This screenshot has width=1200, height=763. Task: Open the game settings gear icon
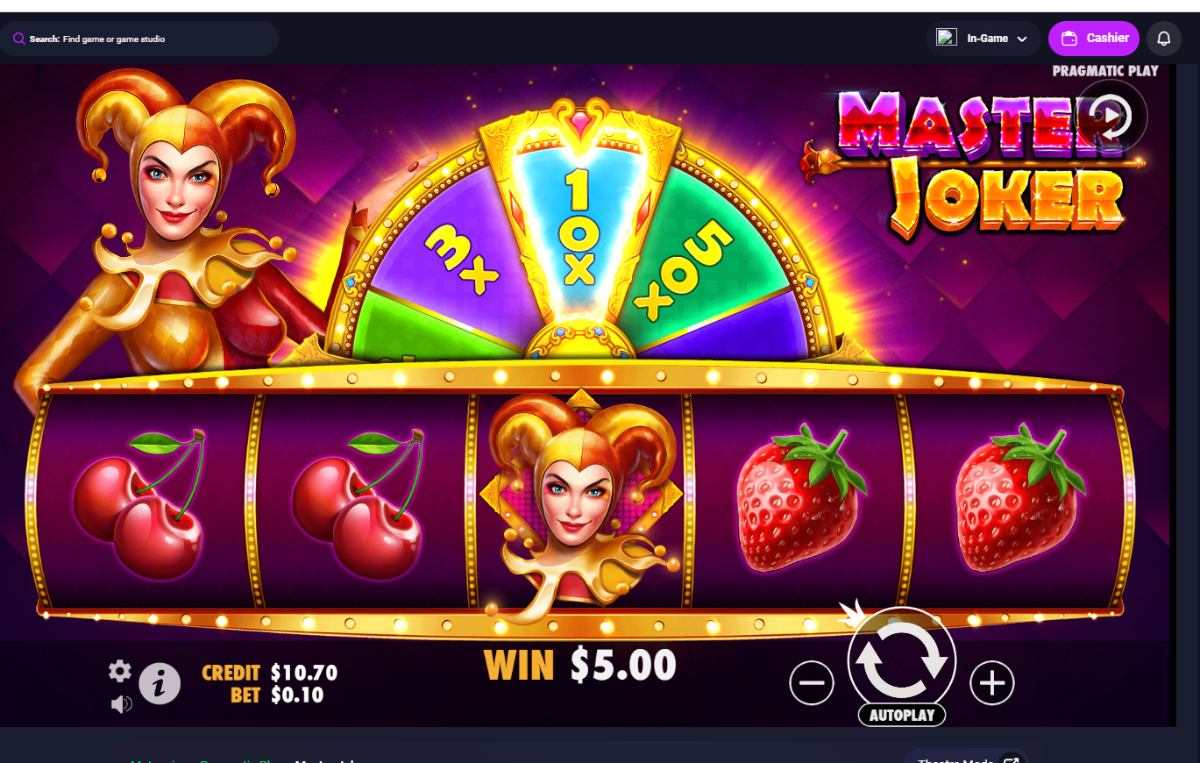coord(120,671)
